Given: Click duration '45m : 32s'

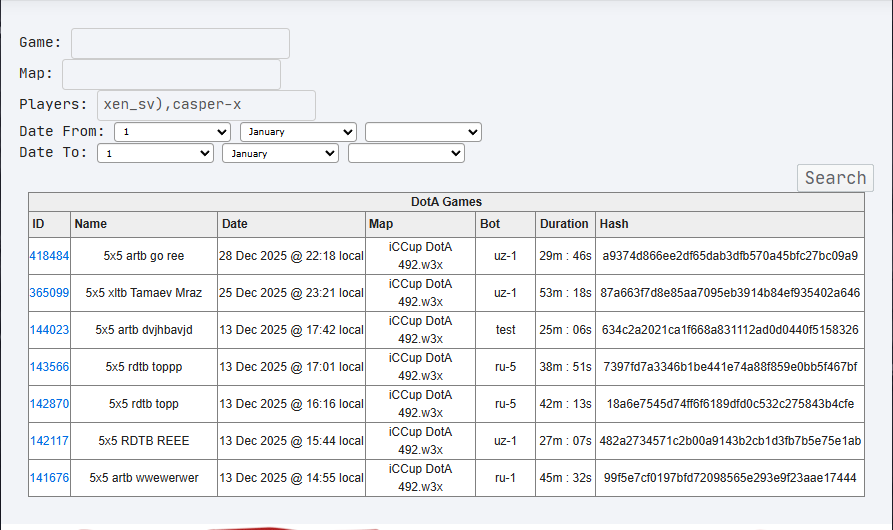Looking at the screenshot, I should click(566, 478).
